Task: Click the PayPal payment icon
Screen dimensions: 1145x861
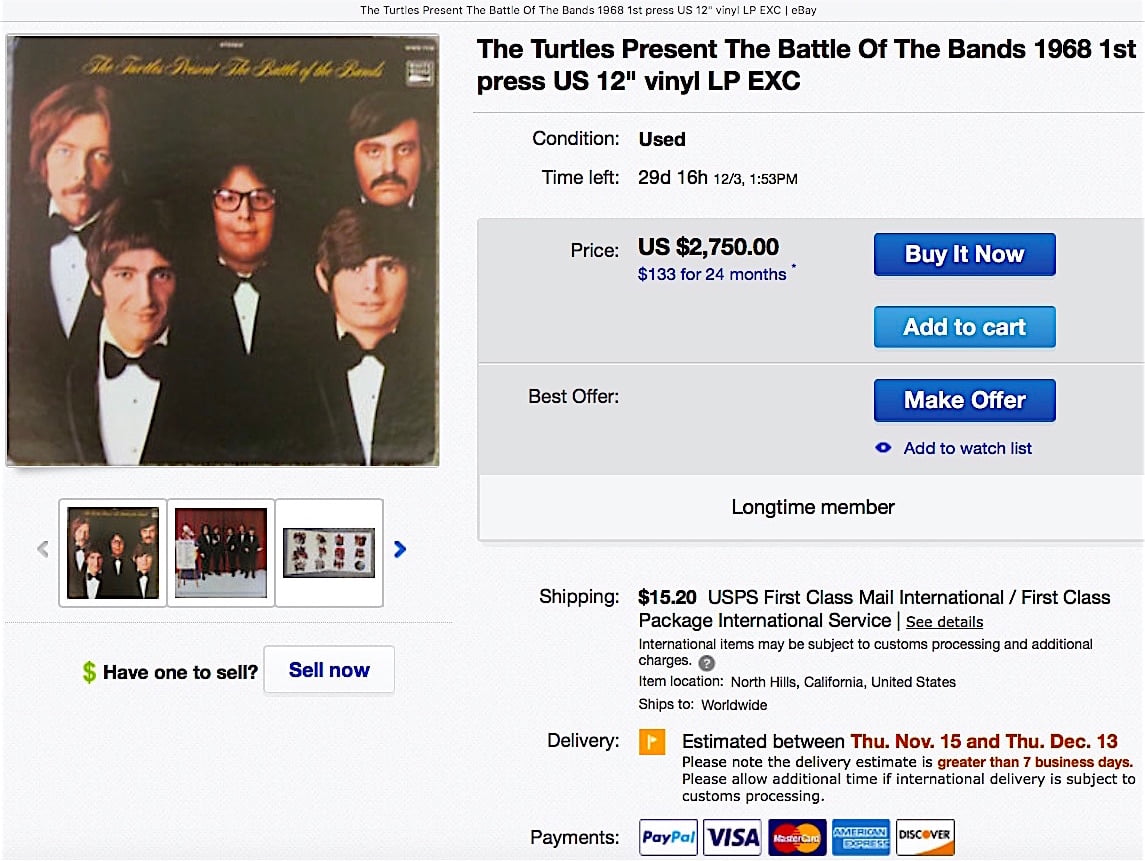Action: tap(669, 837)
